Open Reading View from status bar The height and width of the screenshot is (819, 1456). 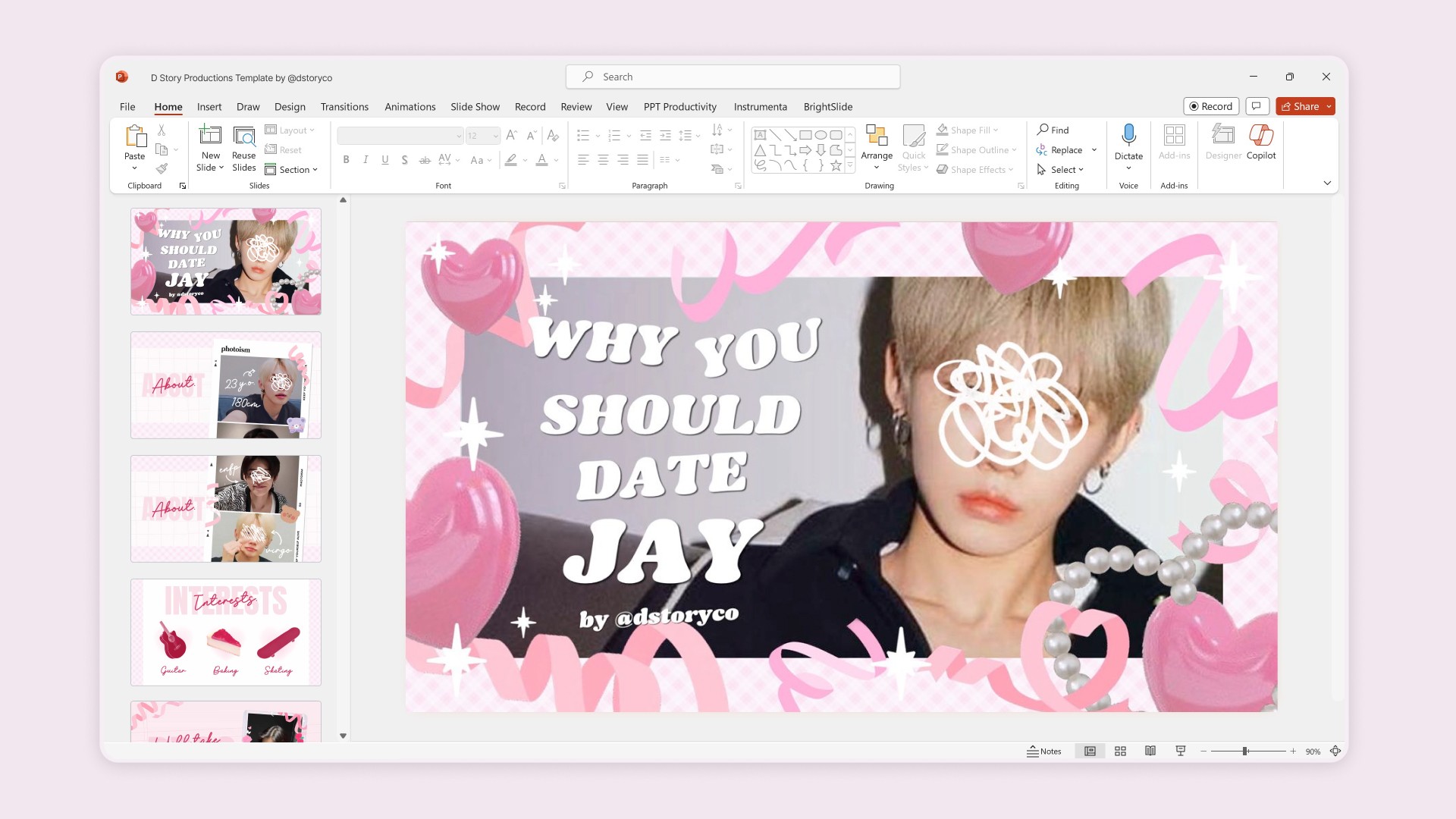click(1150, 751)
